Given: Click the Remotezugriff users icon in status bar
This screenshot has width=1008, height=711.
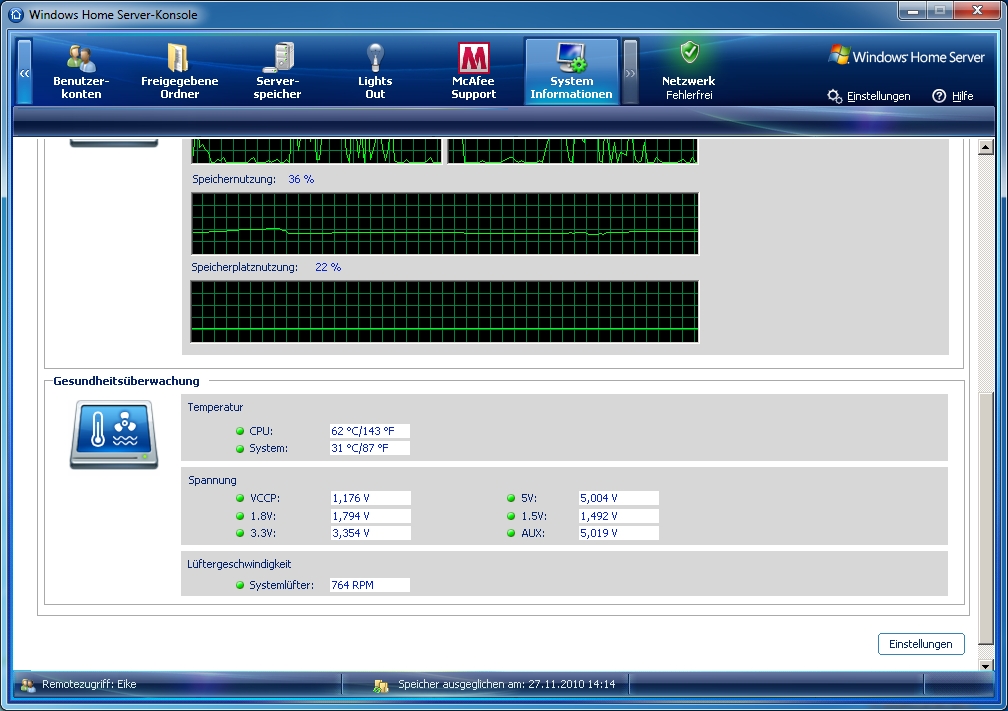Looking at the screenshot, I should (28, 685).
